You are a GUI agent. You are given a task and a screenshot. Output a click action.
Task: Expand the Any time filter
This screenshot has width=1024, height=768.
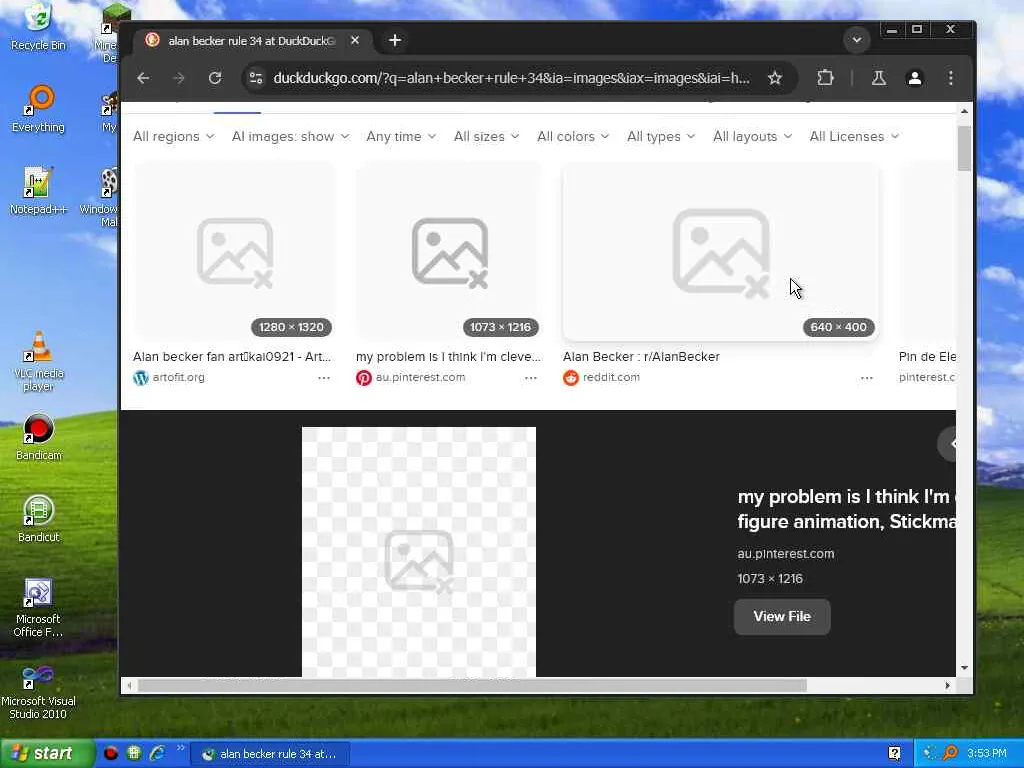pos(401,136)
